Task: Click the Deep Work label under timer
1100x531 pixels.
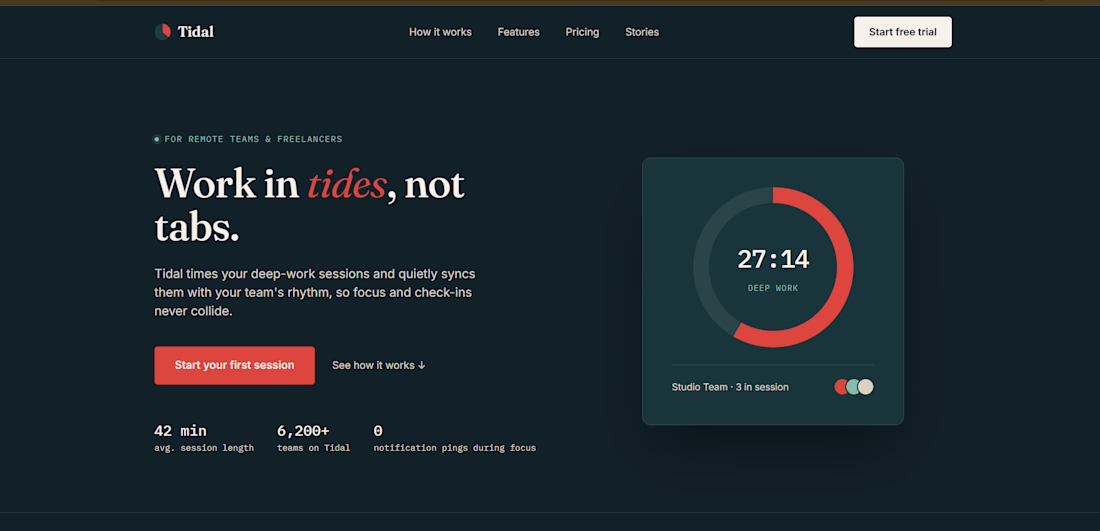Action: click(773, 288)
